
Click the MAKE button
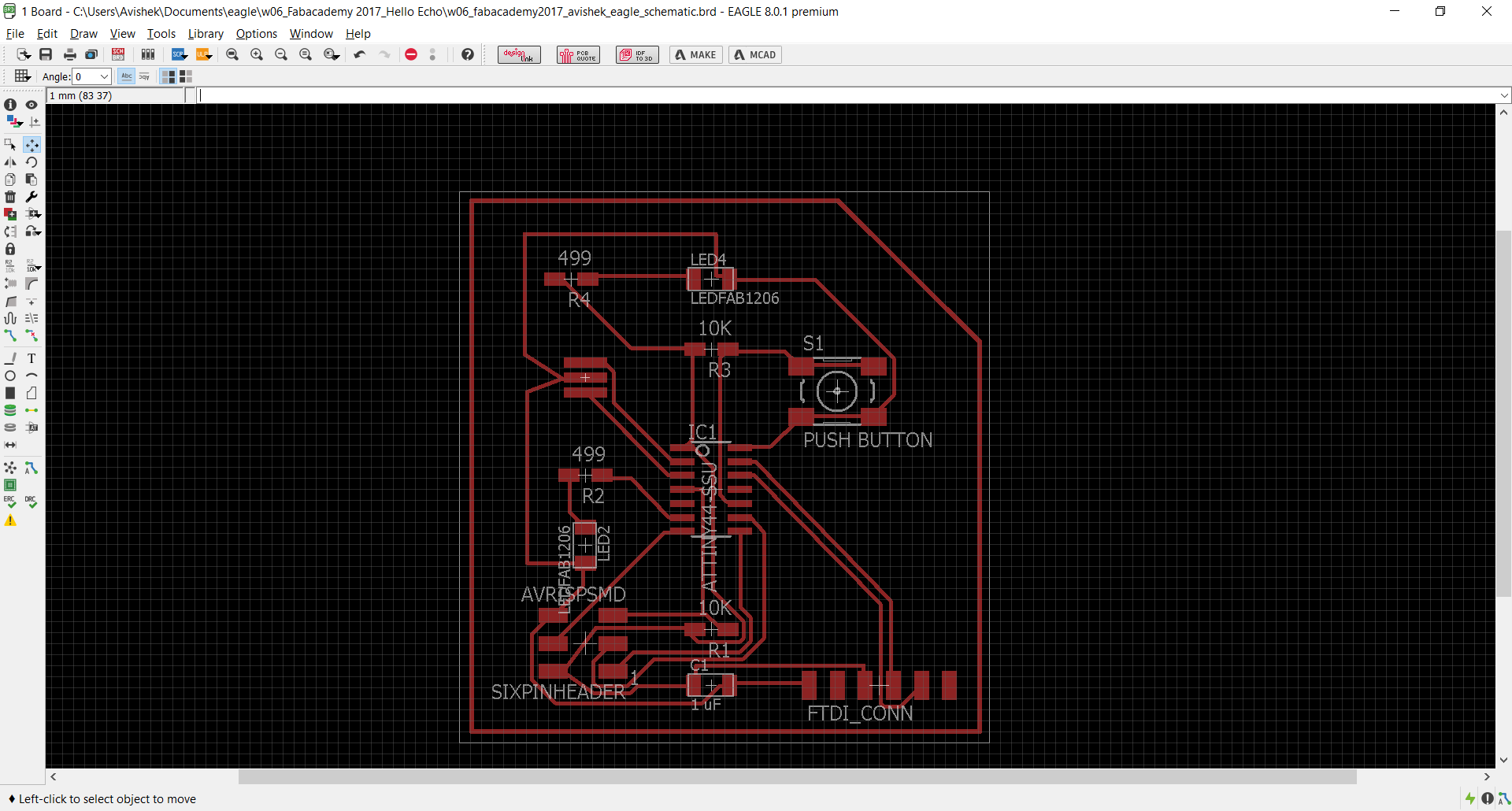(696, 54)
